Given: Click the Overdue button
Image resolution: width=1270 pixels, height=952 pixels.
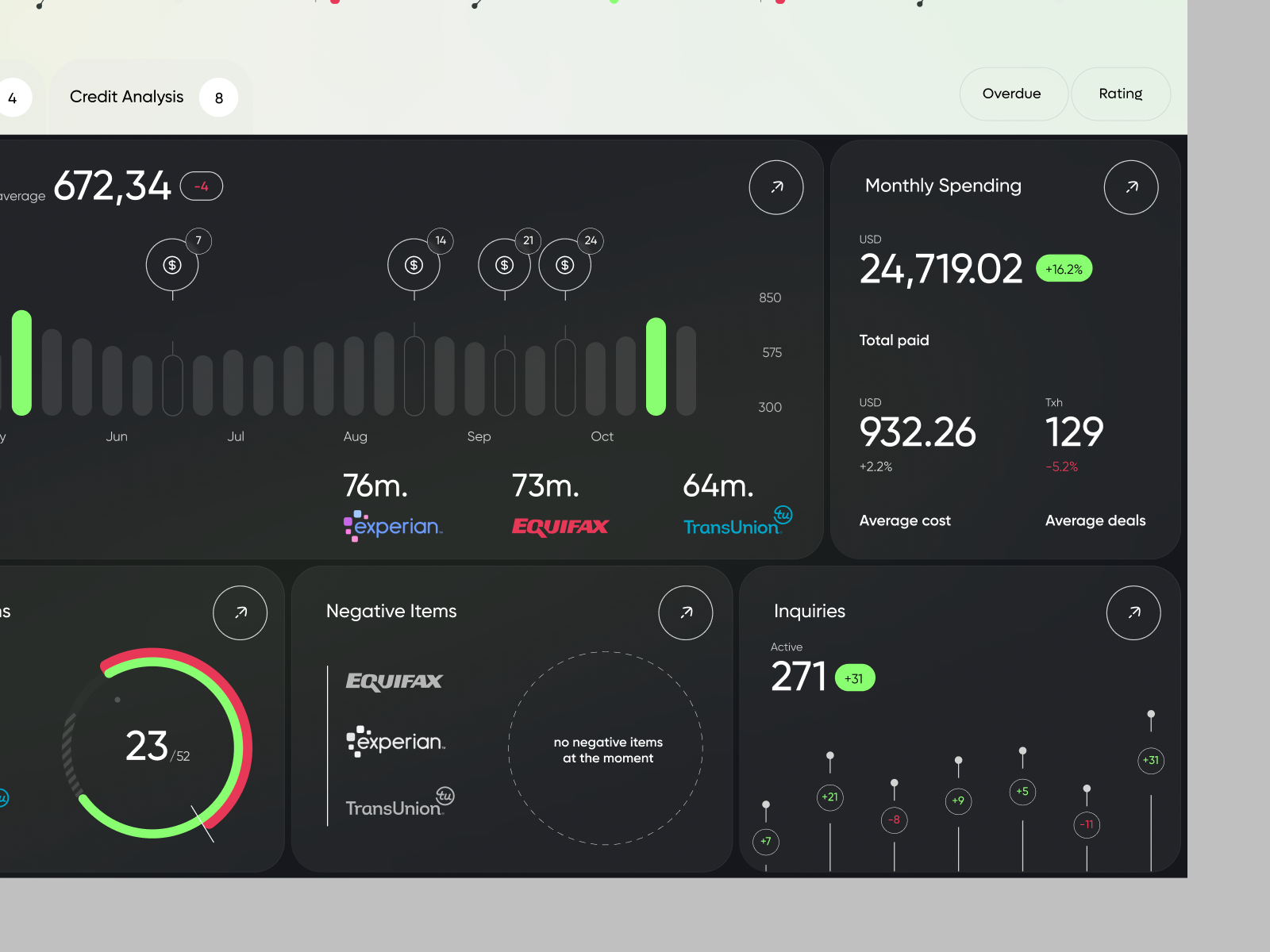Looking at the screenshot, I should coord(1012,94).
